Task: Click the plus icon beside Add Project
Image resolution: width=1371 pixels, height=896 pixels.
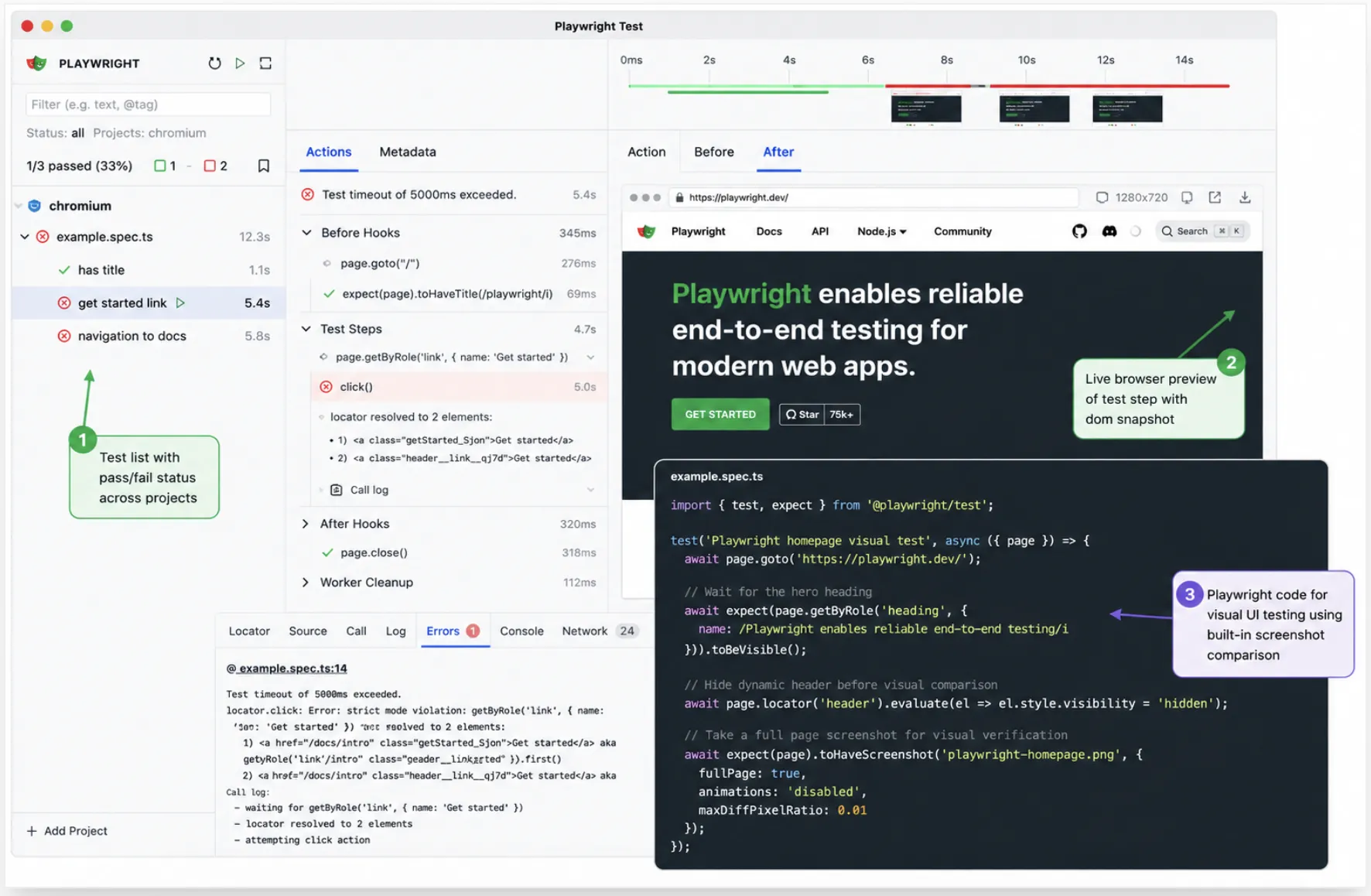Action: click(32, 831)
